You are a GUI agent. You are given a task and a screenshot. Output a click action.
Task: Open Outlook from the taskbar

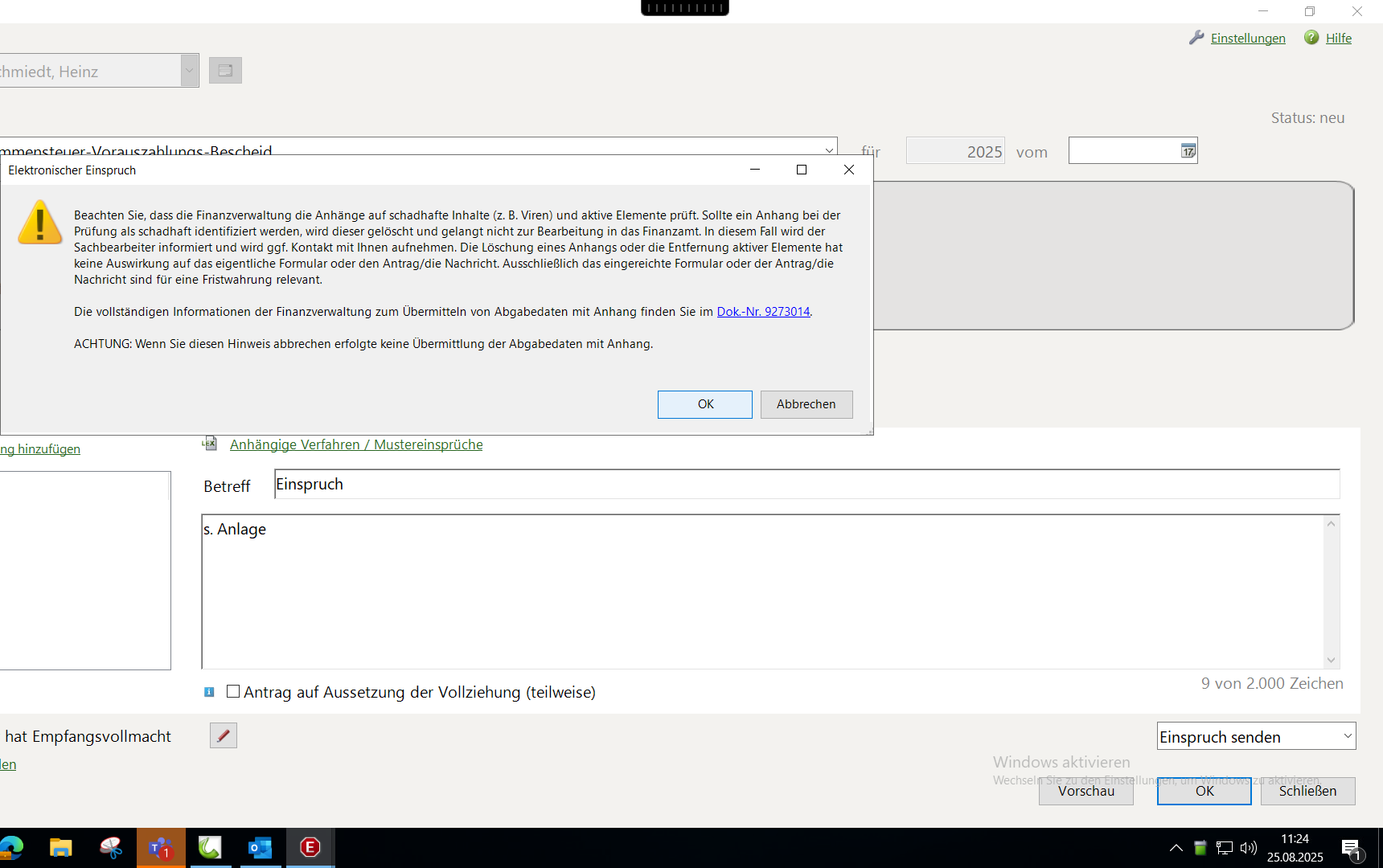[x=260, y=848]
